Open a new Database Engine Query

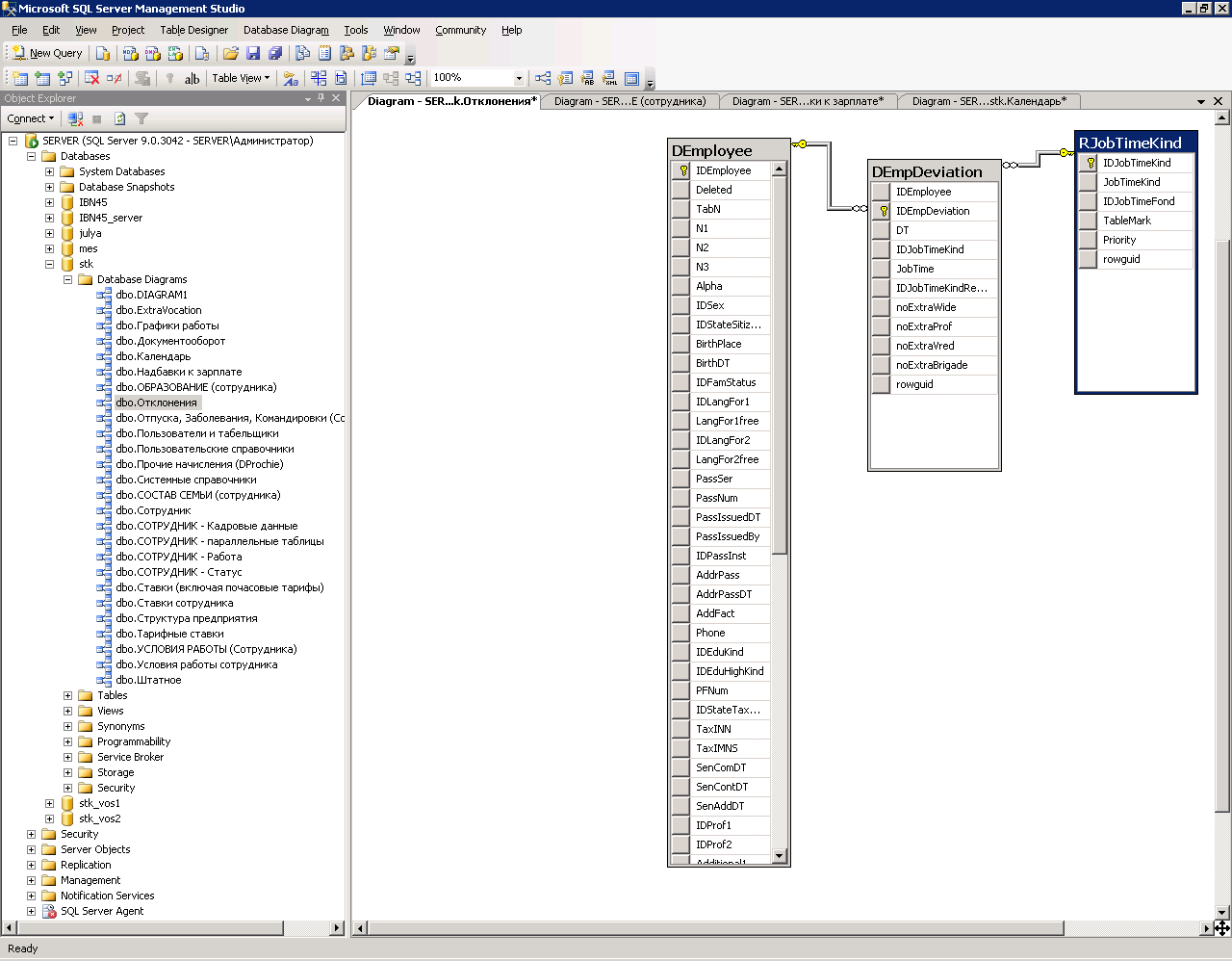(x=103, y=53)
